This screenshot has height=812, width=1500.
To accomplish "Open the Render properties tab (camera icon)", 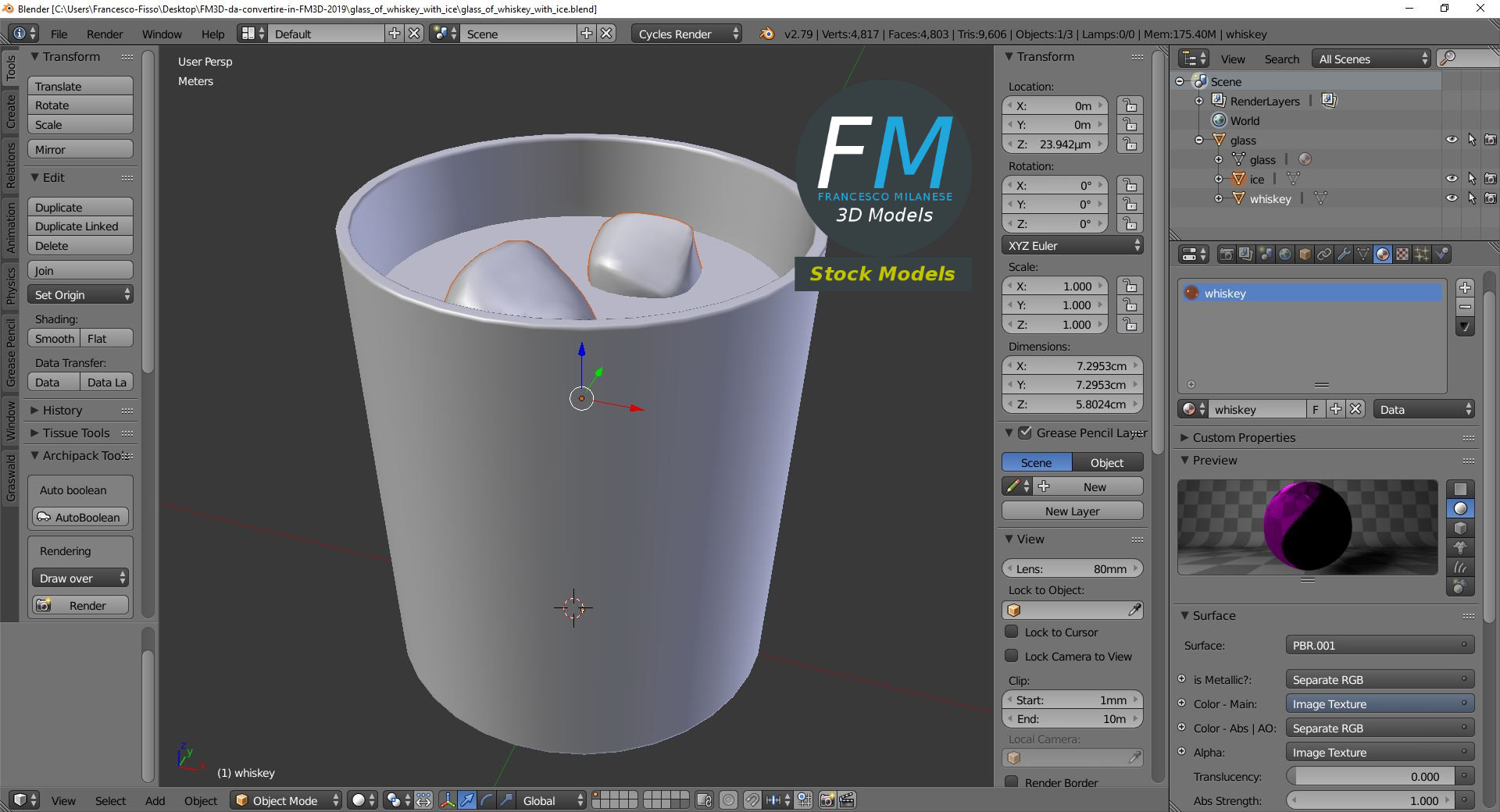I will pyautogui.click(x=1227, y=255).
